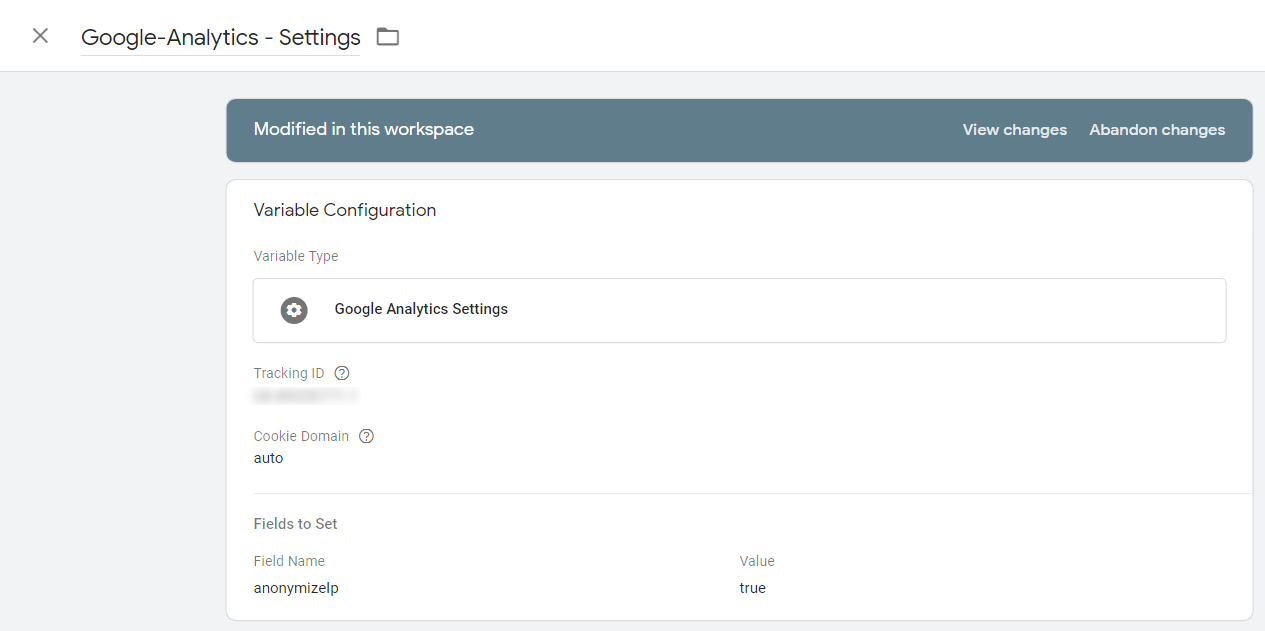The width and height of the screenshot is (1265, 631).
Task: Click the Variable Configuration heading
Action: coord(345,210)
